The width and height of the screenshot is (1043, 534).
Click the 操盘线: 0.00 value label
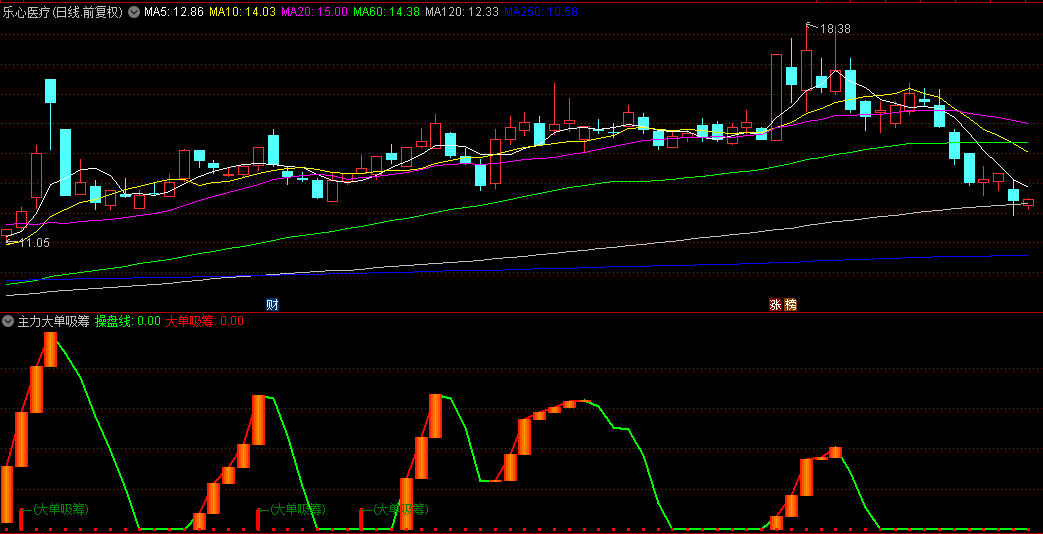click(x=128, y=321)
